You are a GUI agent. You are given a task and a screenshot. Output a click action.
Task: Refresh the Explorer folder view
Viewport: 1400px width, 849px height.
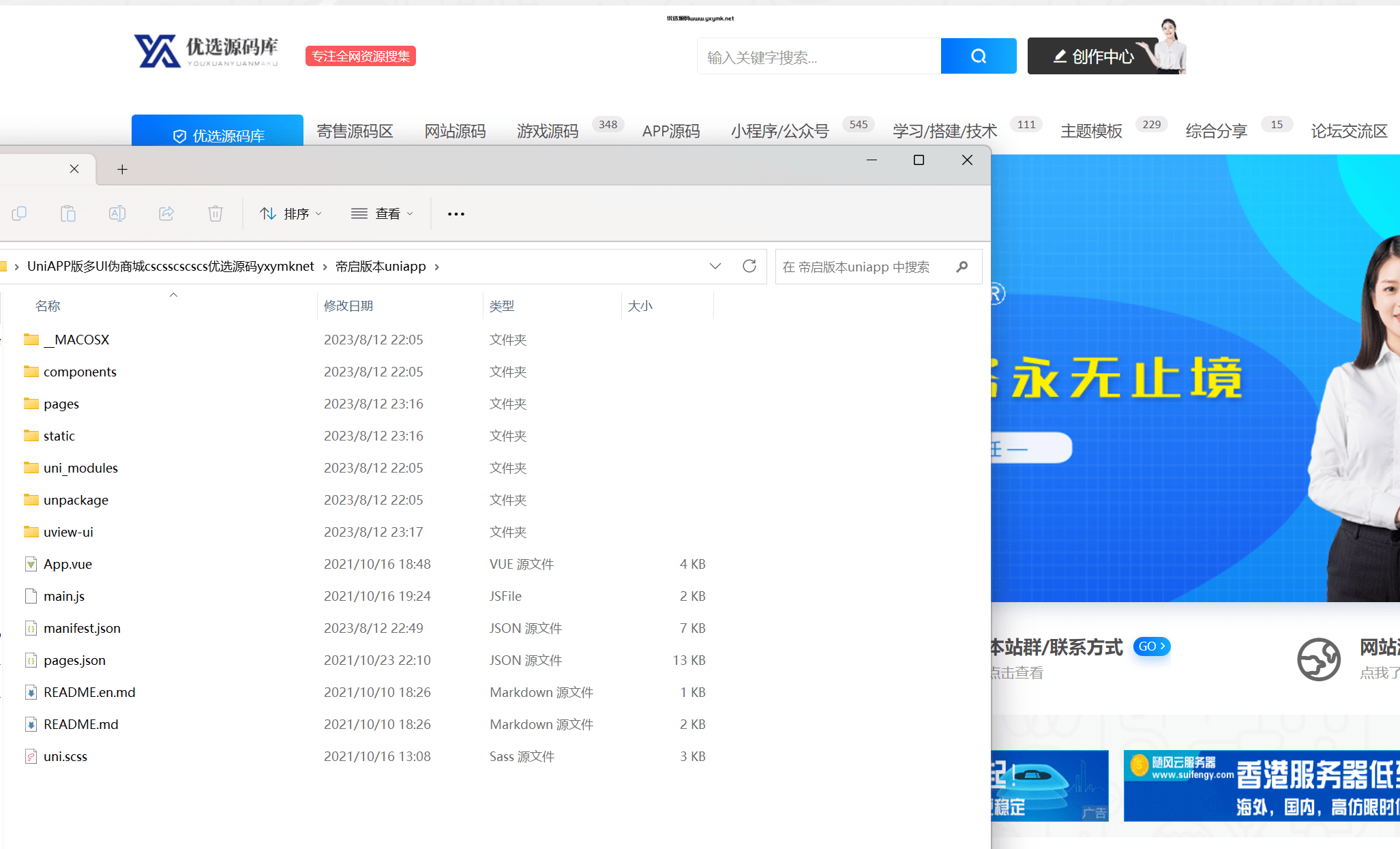tap(749, 266)
